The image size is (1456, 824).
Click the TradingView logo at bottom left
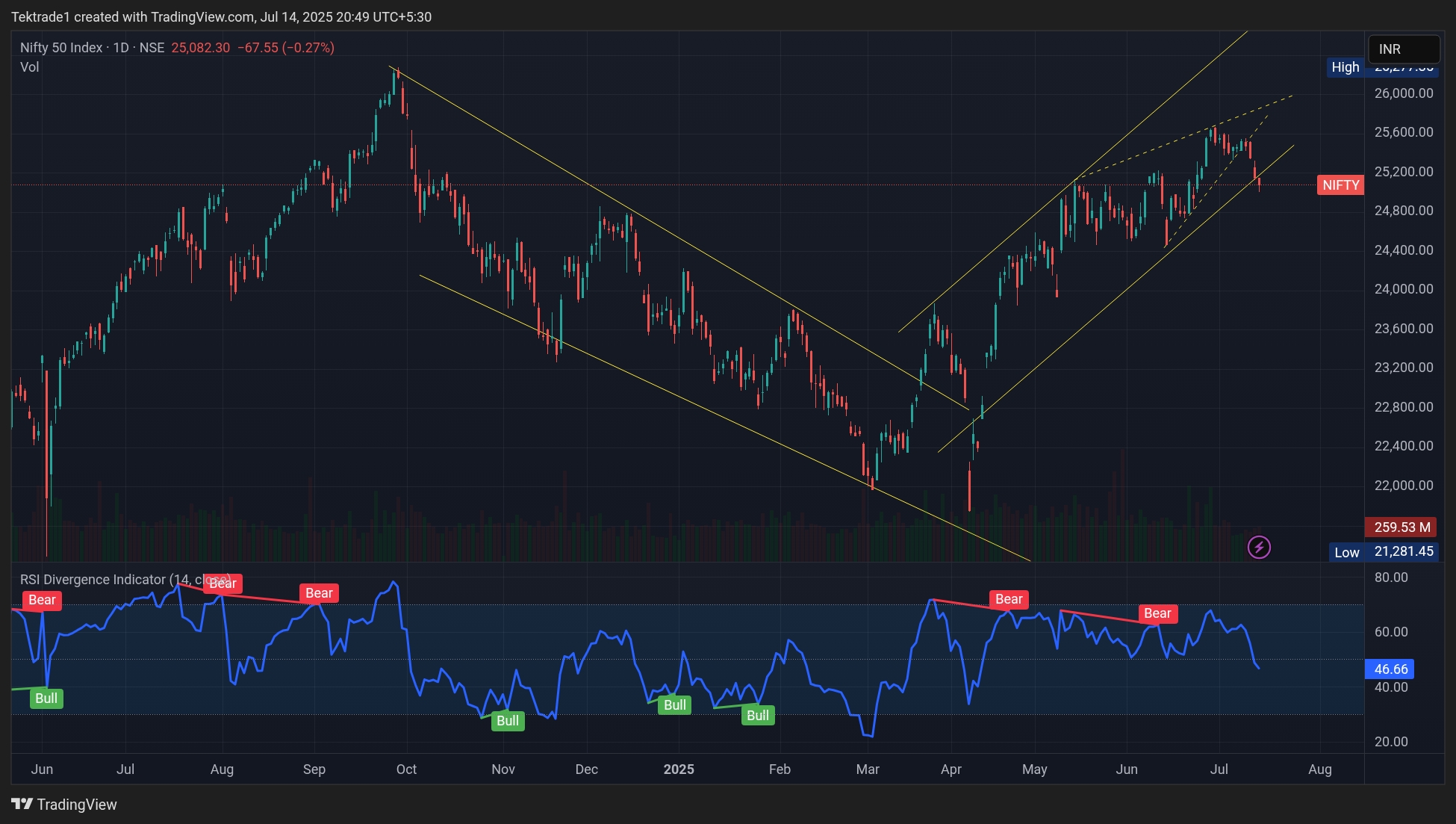coord(64,805)
